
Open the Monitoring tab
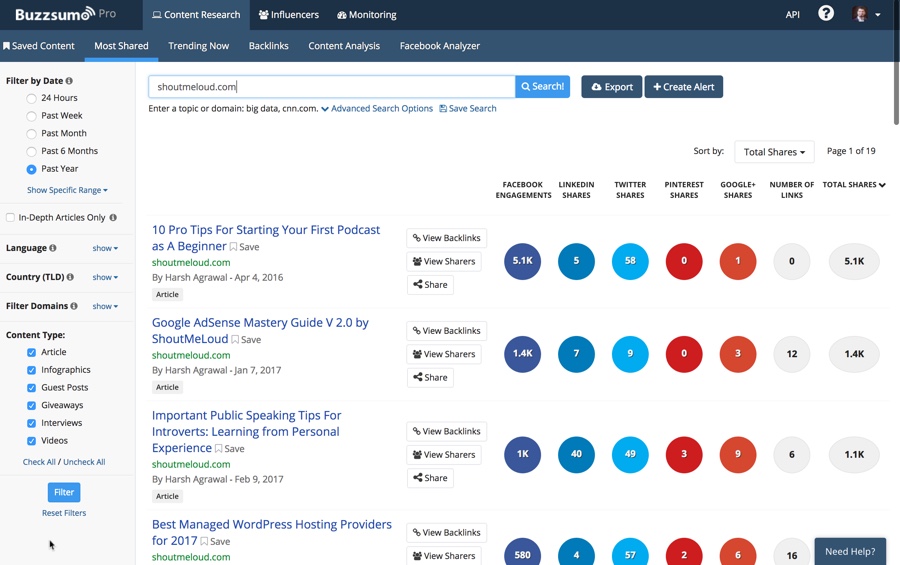[367, 15]
